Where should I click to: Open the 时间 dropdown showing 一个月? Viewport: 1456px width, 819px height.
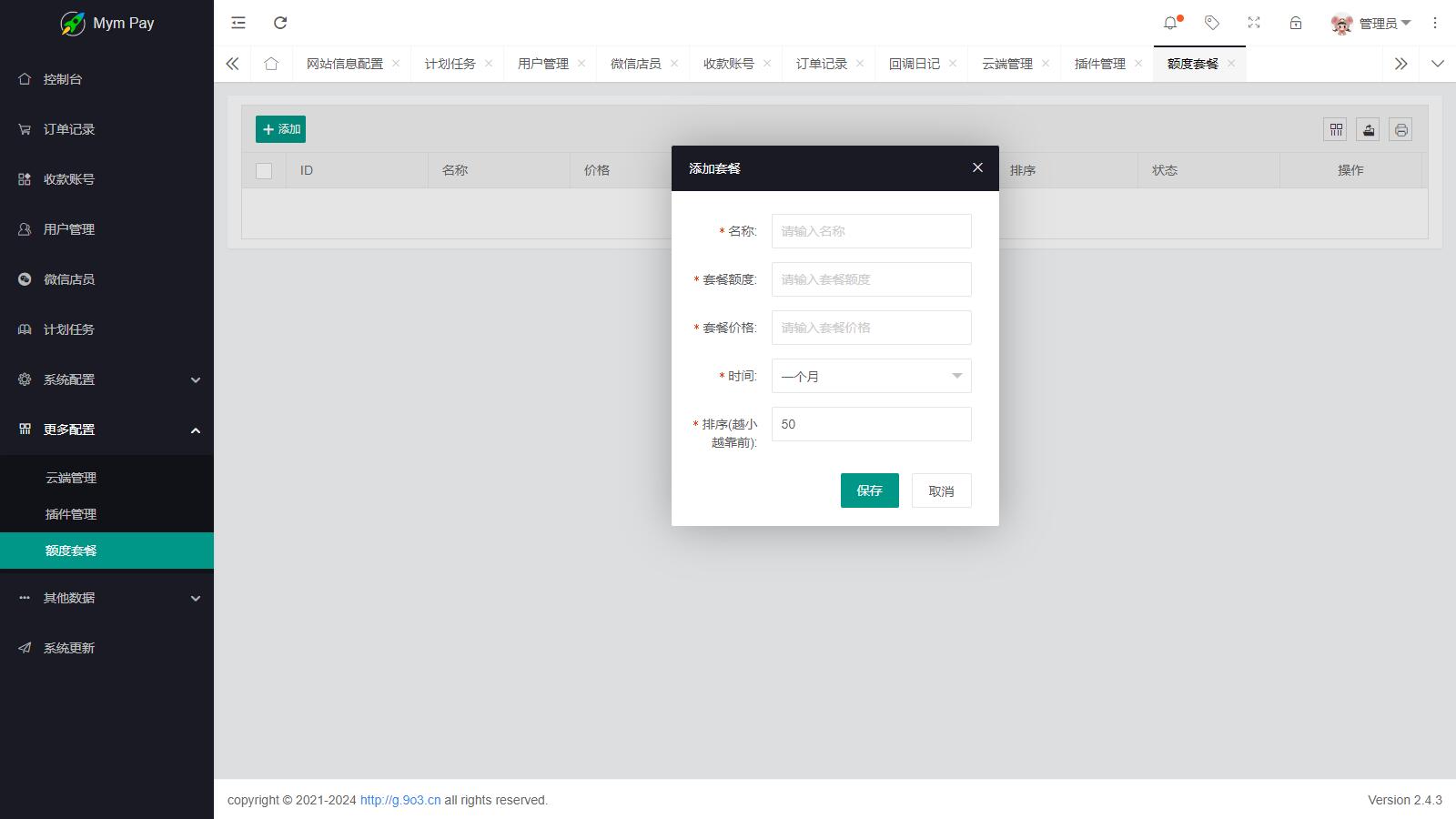(871, 376)
